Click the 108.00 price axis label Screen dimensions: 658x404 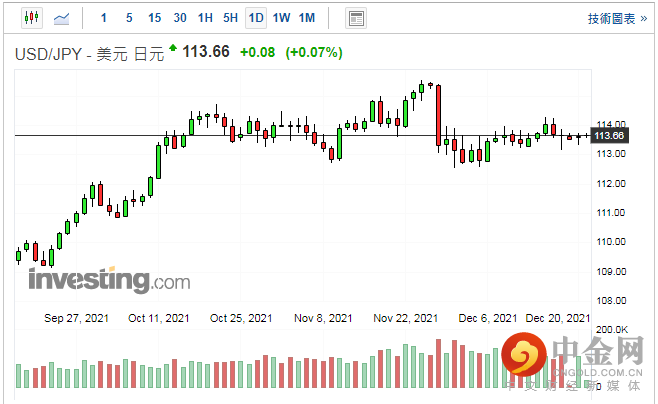(x=611, y=300)
